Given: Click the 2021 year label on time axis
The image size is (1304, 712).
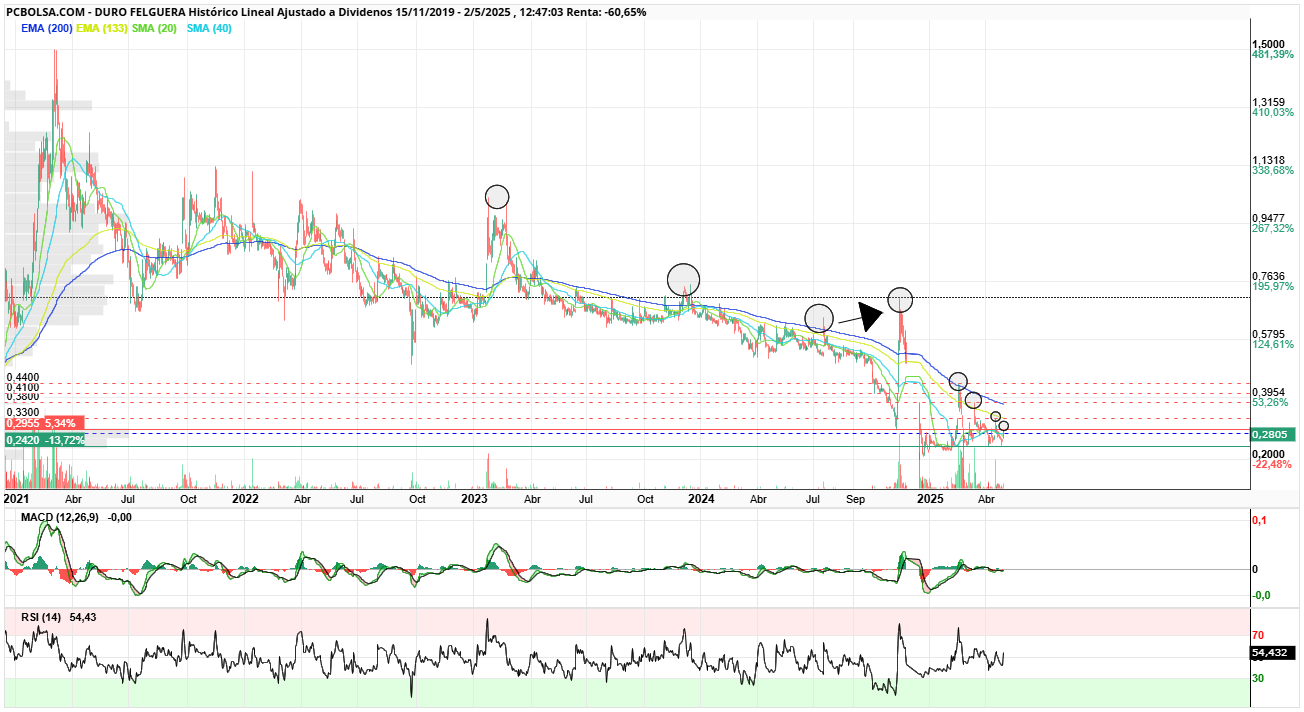Looking at the screenshot, I should 17,498.
